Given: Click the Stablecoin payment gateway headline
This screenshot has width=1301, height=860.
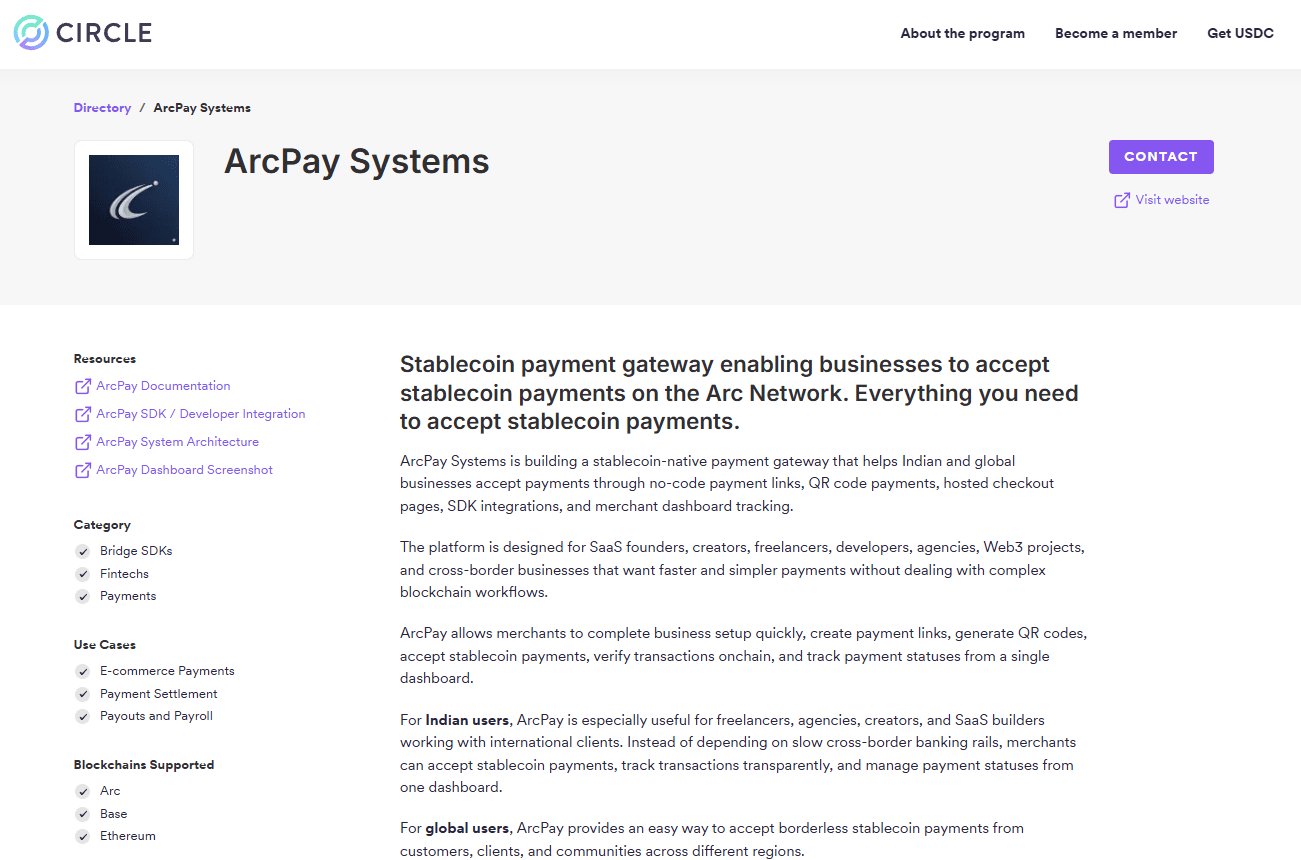Looking at the screenshot, I should point(739,393).
